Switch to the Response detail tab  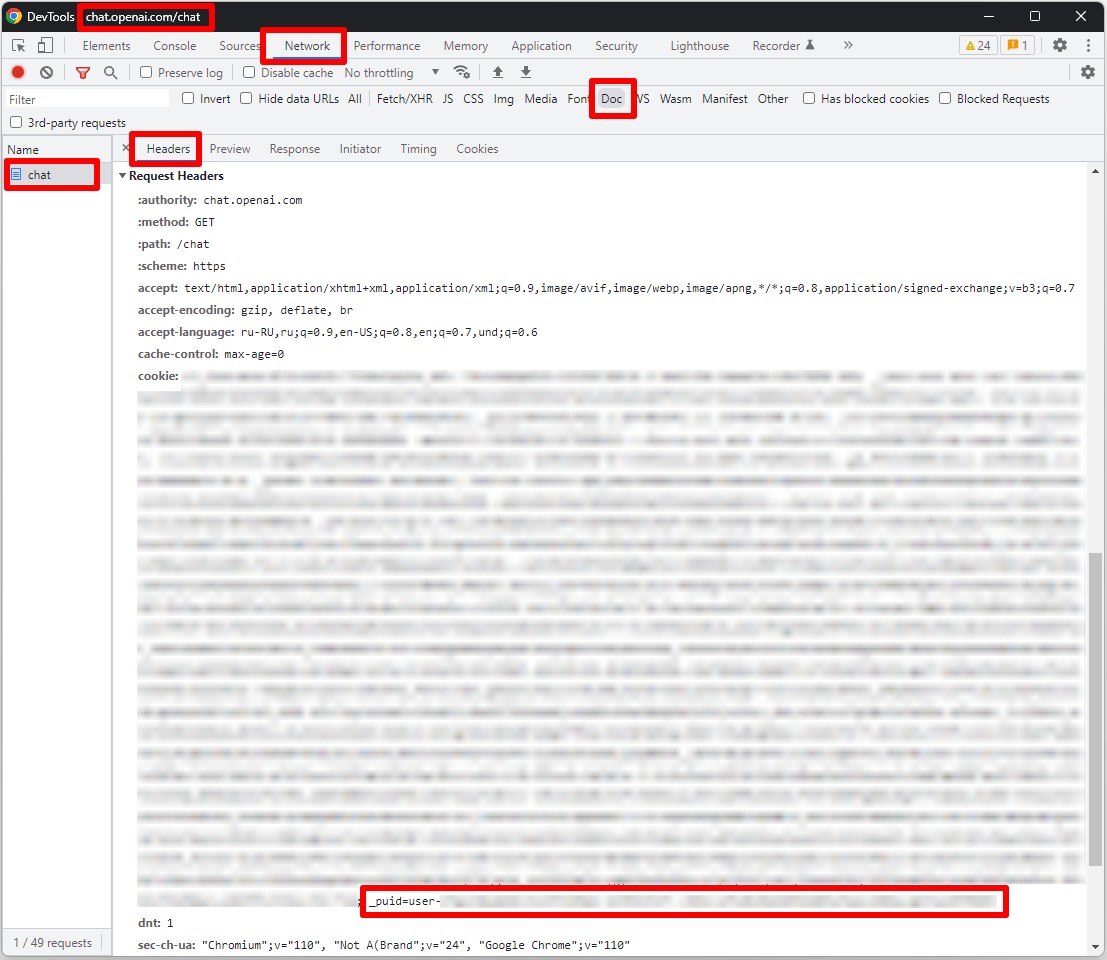294,149
